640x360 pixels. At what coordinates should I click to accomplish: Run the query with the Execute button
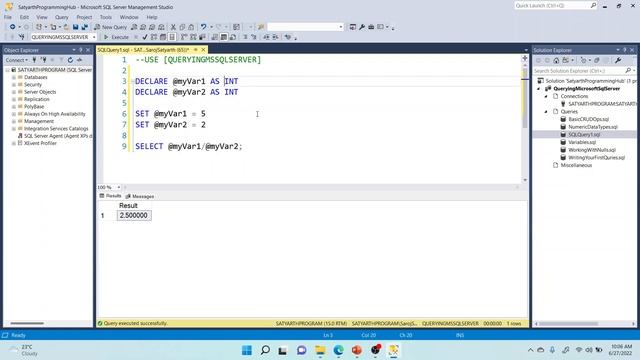(x=116, y=37)
